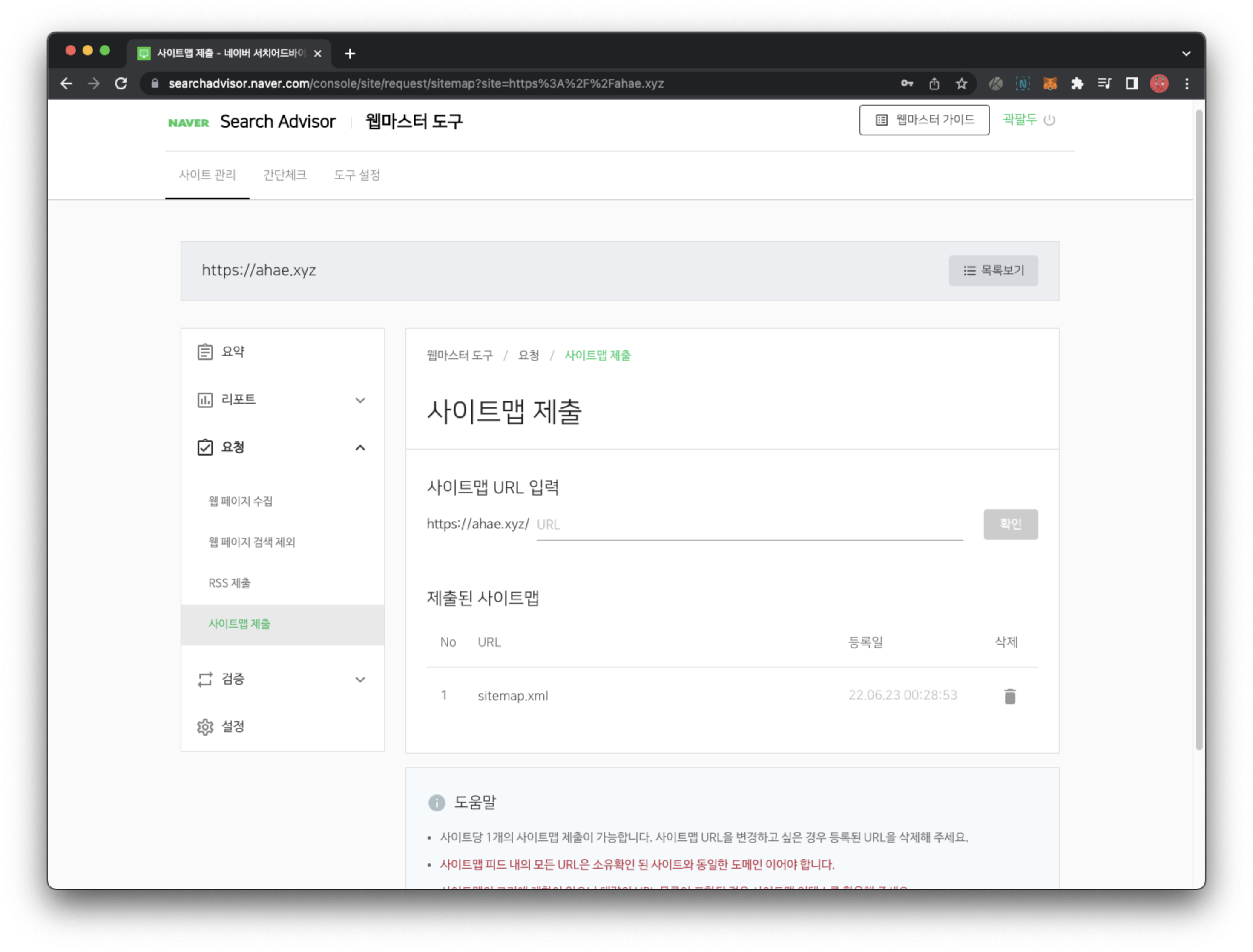Delete the submitted sitemap.xml with trash icon

click(x=1009, y=696)
